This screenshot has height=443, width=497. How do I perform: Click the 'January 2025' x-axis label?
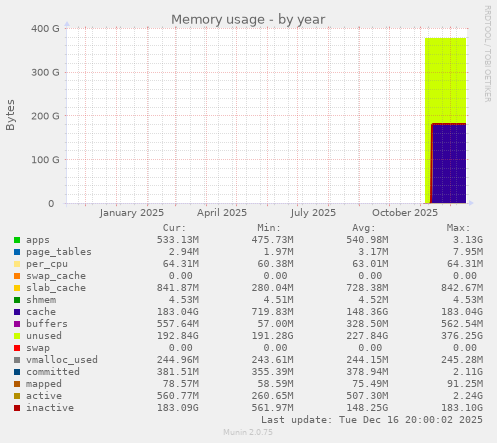[x=132, y=213]
